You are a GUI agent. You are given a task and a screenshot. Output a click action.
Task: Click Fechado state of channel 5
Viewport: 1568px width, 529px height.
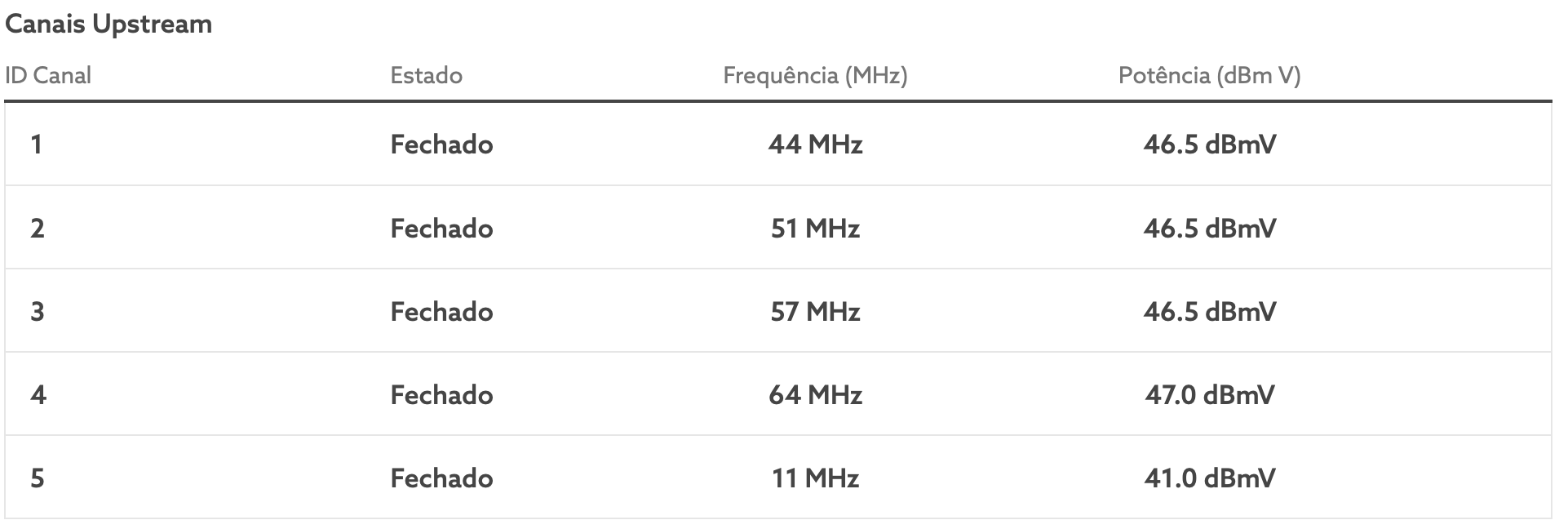pyautogui.click(x=441, y=478)
